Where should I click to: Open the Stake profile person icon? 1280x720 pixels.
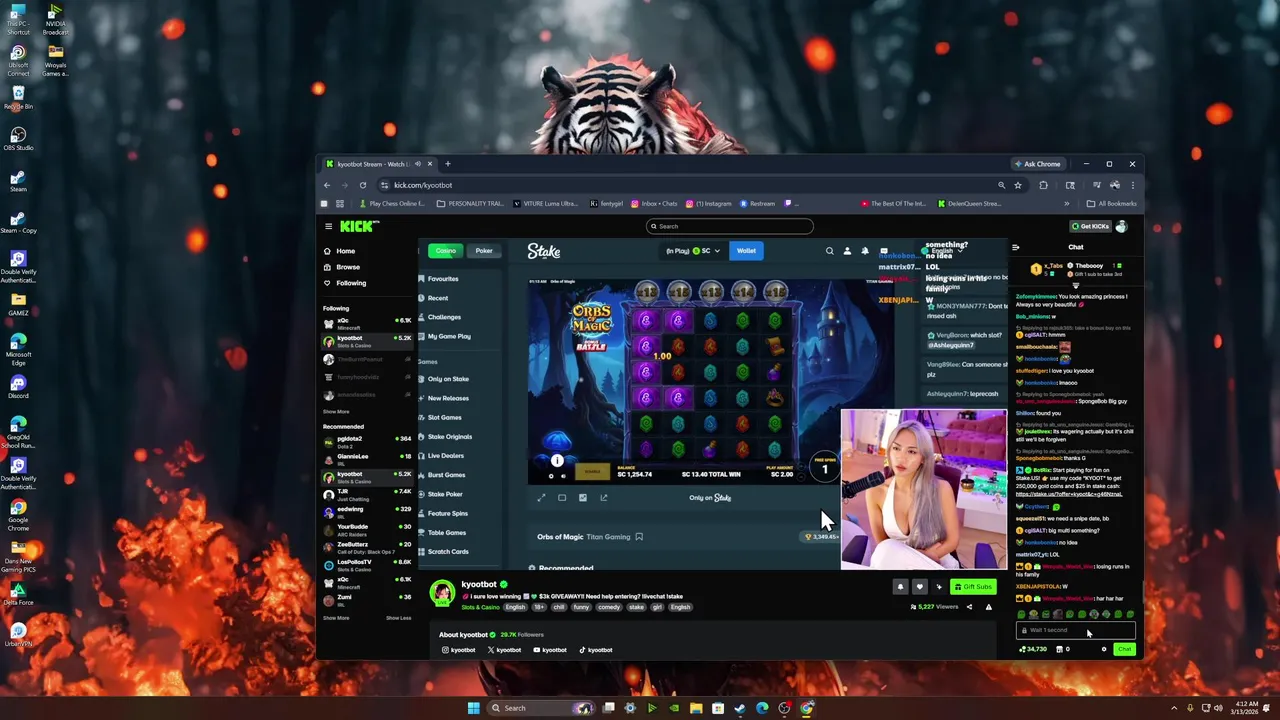point(847,251)
